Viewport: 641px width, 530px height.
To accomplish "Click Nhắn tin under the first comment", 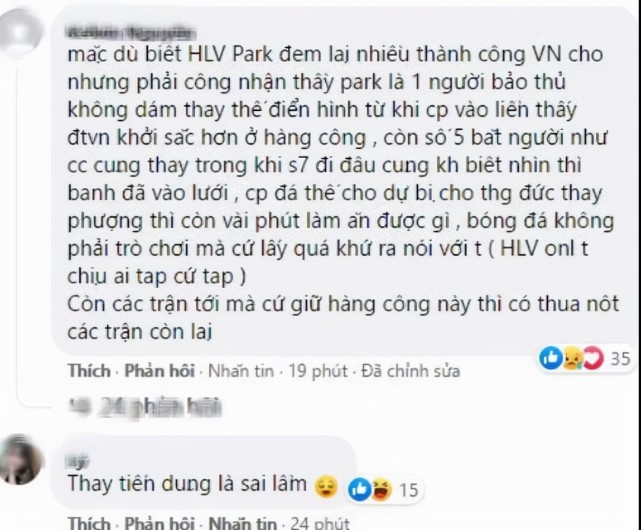I will click(x=241, y=371).
